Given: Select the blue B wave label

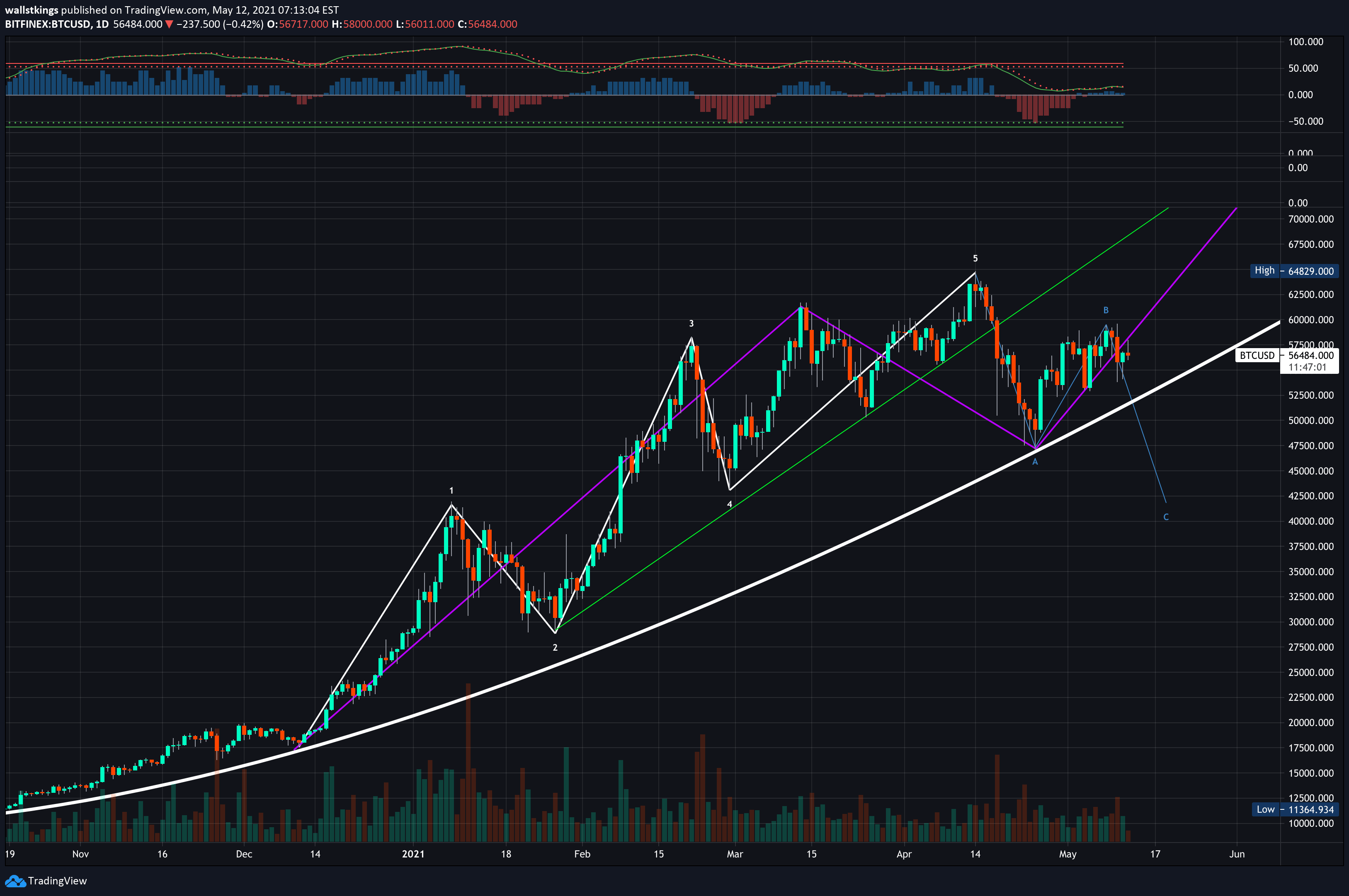Looking at the screenshot, I should 1106,310.
